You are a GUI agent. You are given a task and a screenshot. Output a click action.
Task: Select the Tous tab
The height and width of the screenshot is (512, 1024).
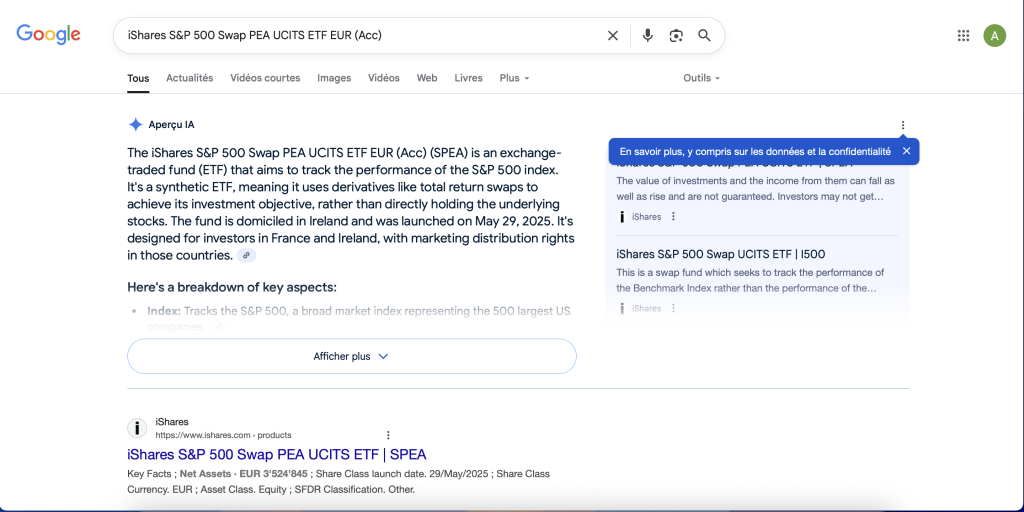[x=138, y=78]
